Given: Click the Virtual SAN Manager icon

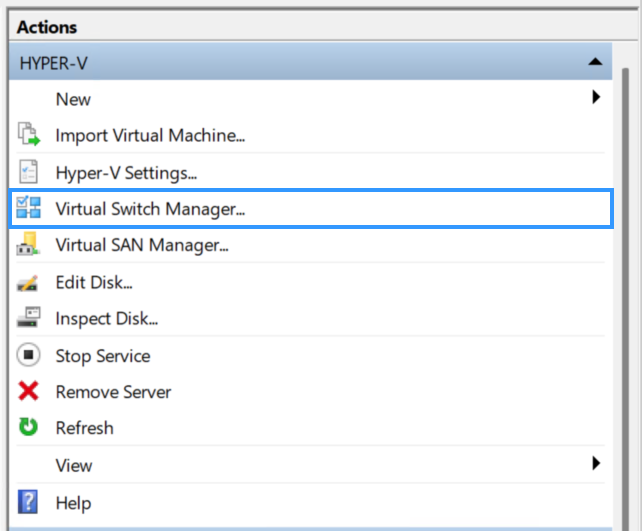Looking at the screenshot, I should pyautogui.click(x=28, y=244).
